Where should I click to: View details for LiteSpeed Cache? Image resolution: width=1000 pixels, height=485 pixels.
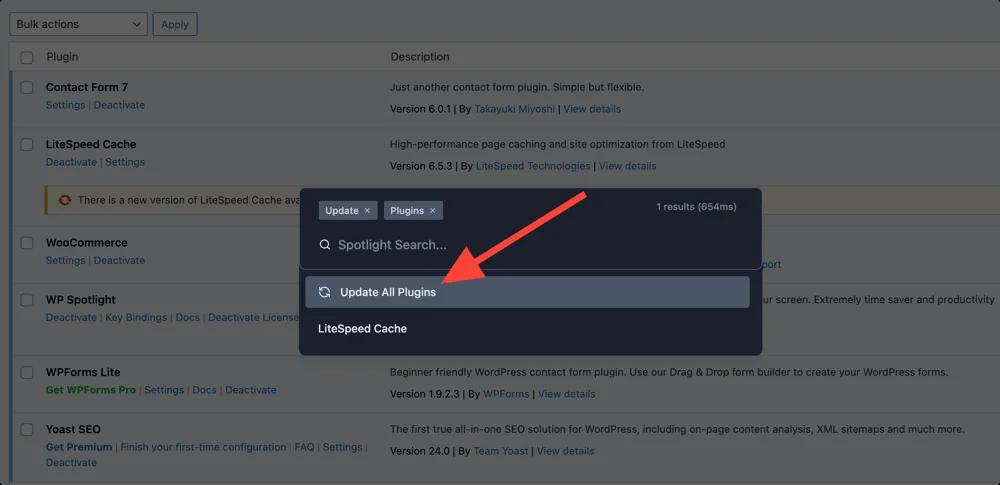tap(628, 166)
